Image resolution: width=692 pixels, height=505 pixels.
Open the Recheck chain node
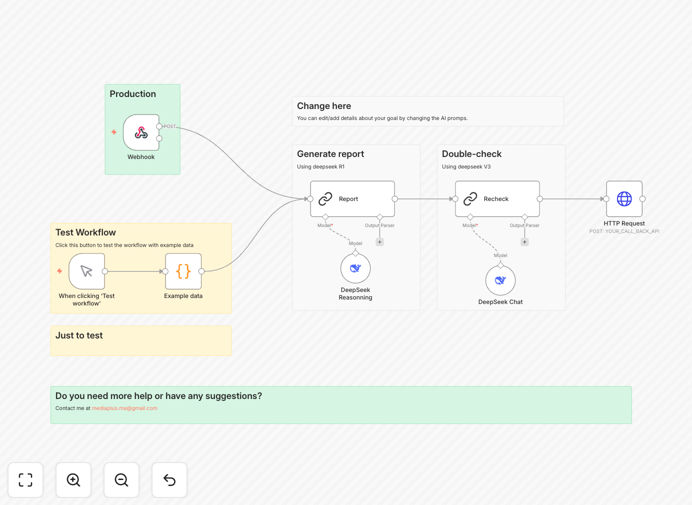497,199
